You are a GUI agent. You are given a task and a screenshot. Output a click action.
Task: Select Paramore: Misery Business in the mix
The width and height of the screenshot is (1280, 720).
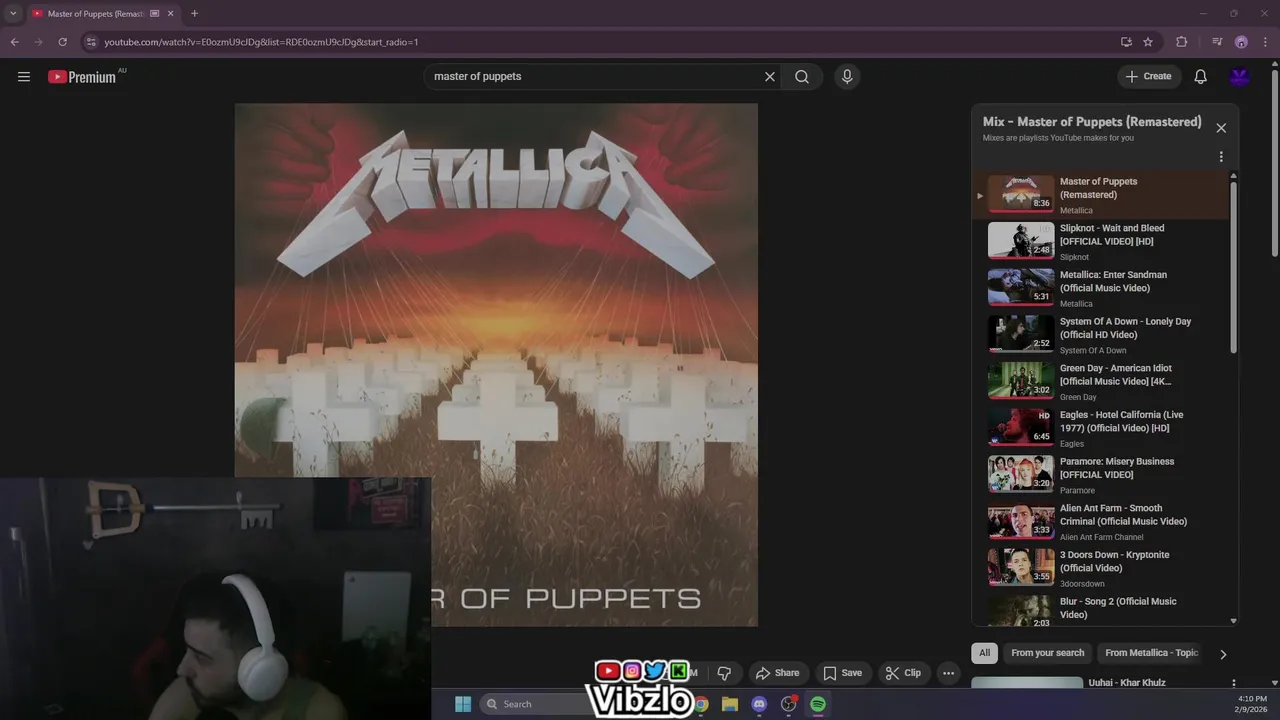click(1100, 475)
